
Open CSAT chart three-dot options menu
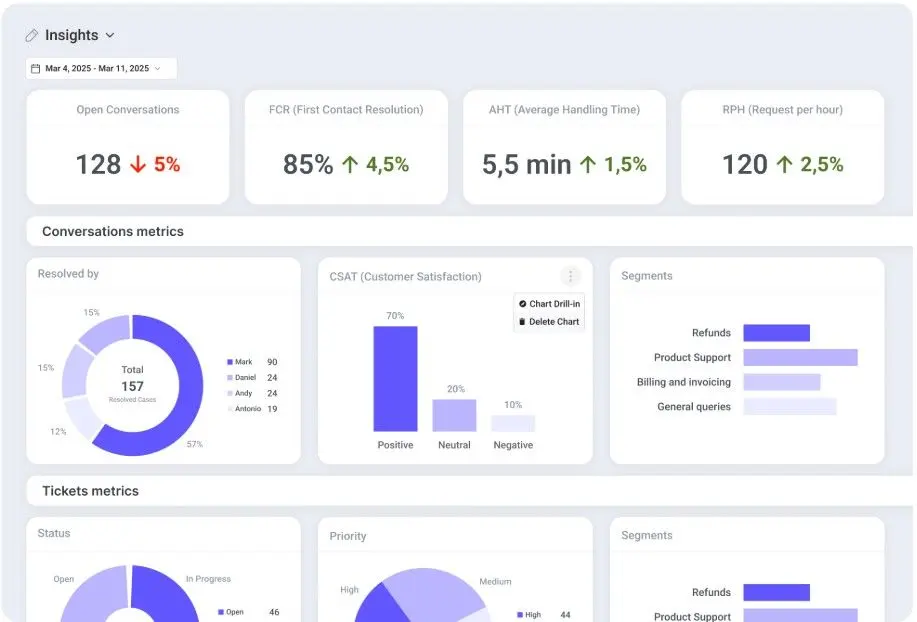570,275
